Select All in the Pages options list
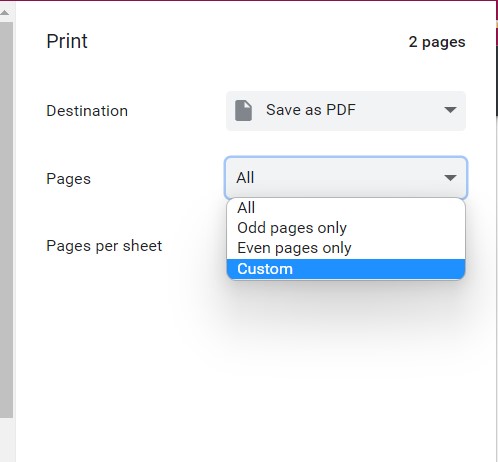Viewport: 498px width, 462px height. (346, 208)
